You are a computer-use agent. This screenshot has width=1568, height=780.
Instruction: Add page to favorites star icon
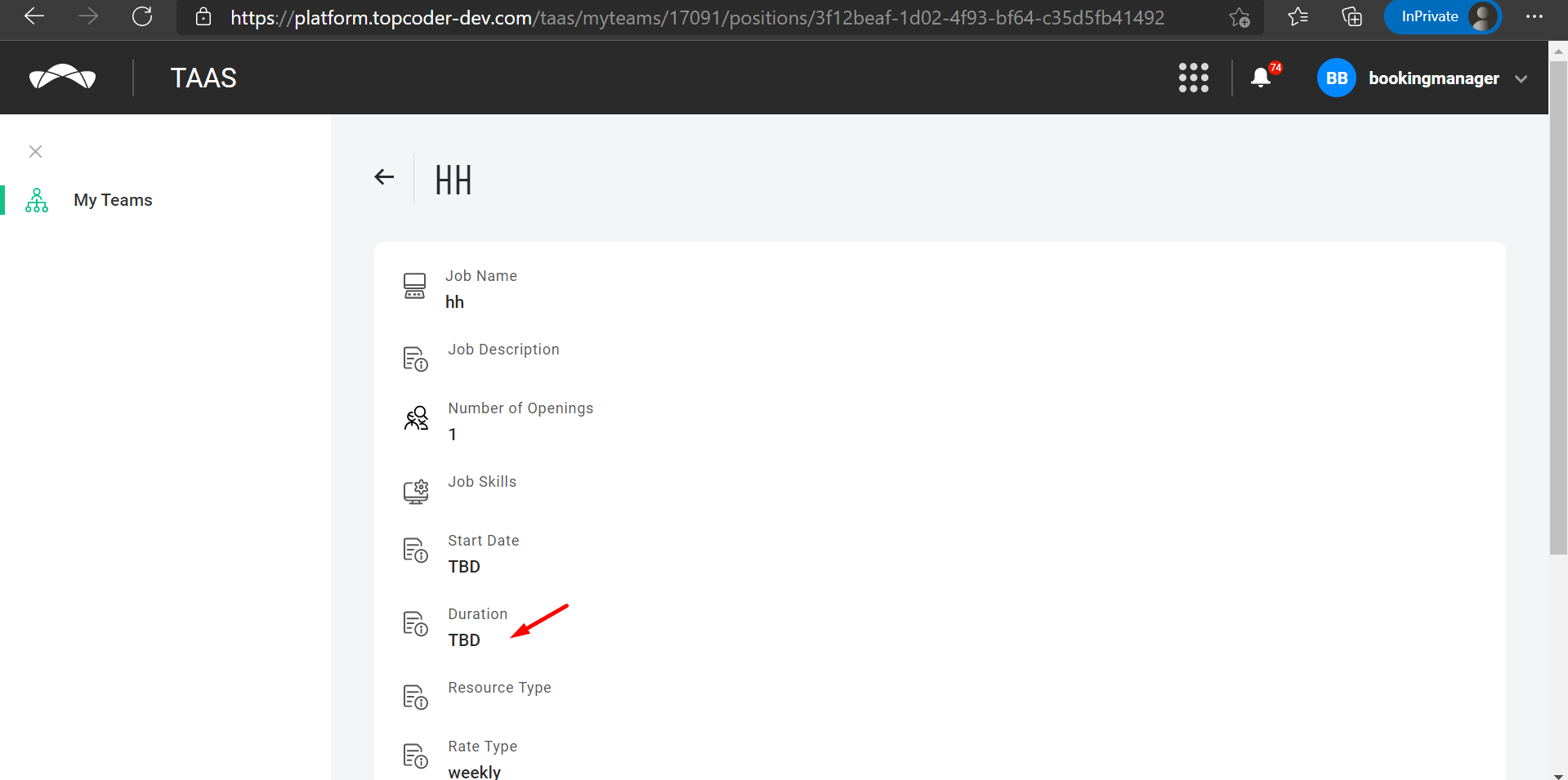coord(1240,17)
